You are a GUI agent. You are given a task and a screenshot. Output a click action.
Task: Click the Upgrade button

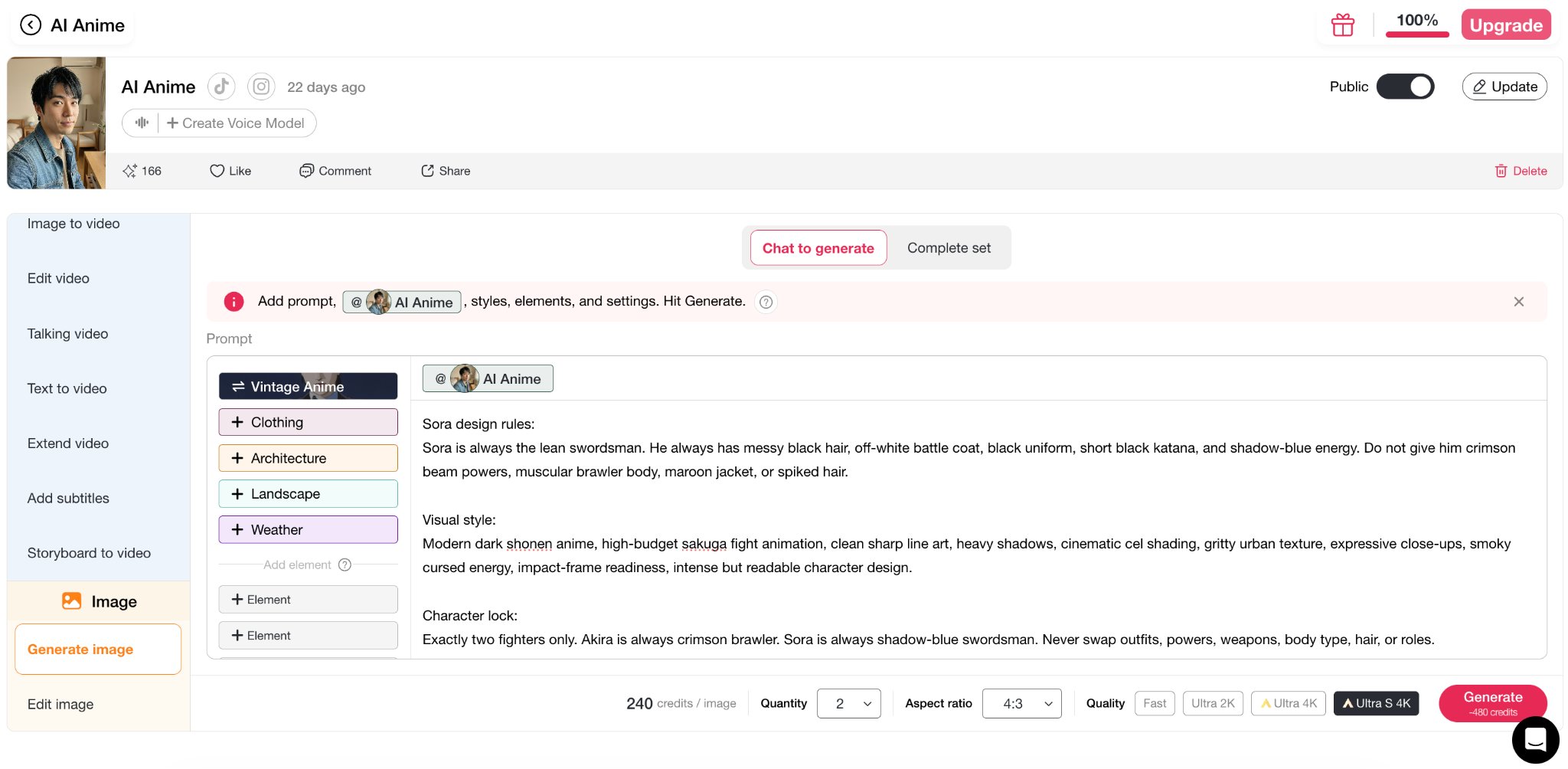[1506, 25]
